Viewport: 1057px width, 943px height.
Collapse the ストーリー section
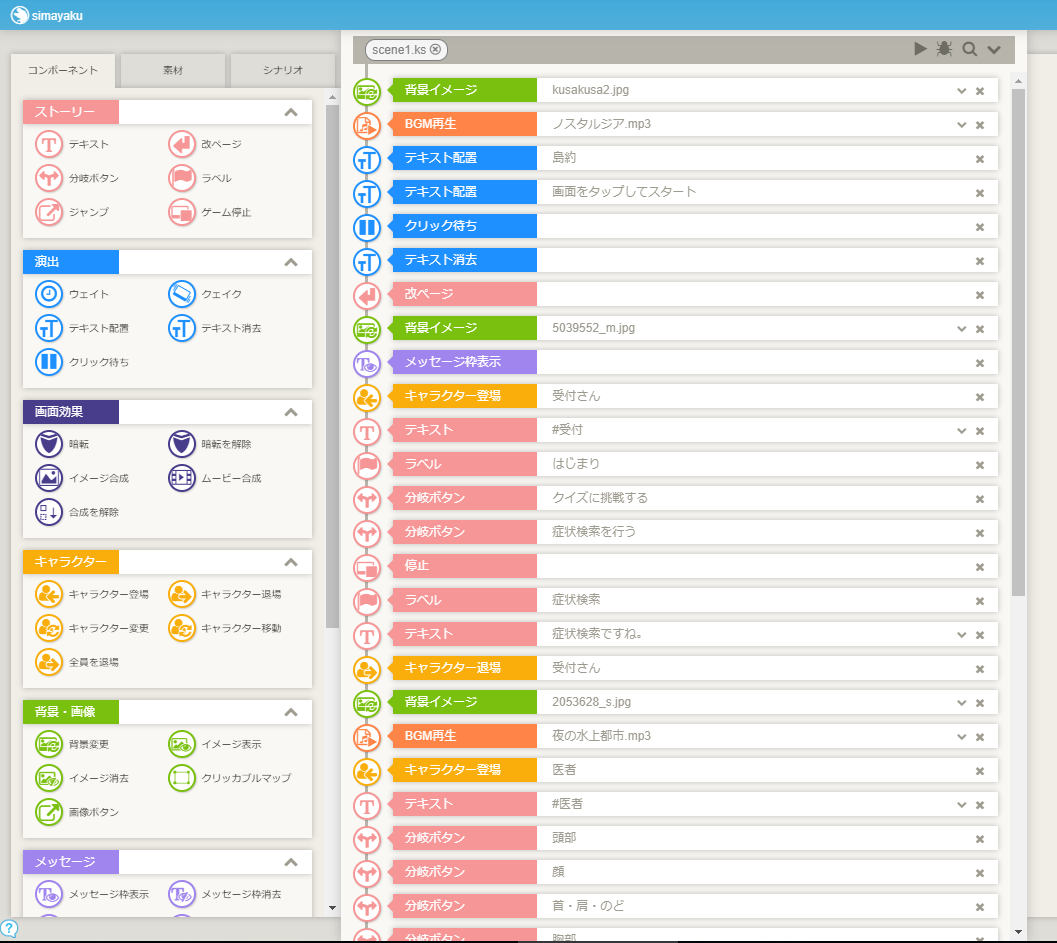click(291, 113)
